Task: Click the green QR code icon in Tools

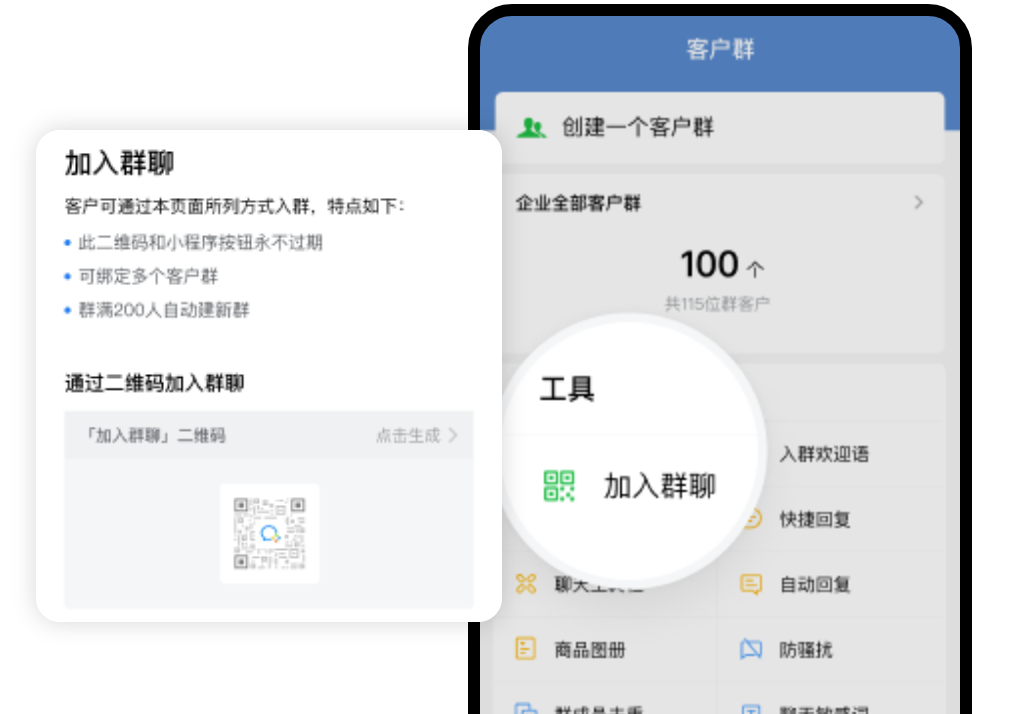Action: pos(559,486)
